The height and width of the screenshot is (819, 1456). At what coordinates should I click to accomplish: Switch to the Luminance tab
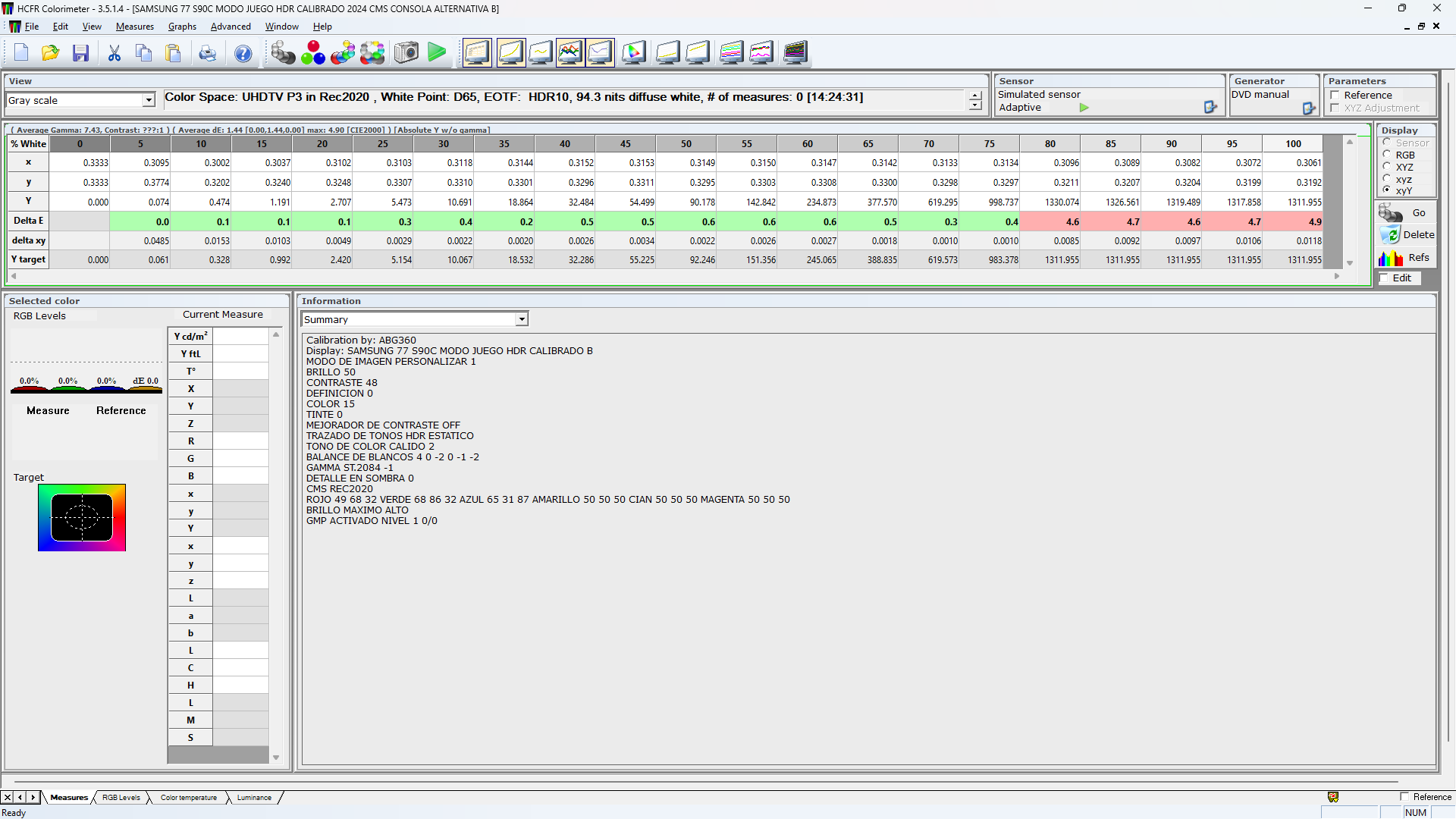tap(253, 797)
